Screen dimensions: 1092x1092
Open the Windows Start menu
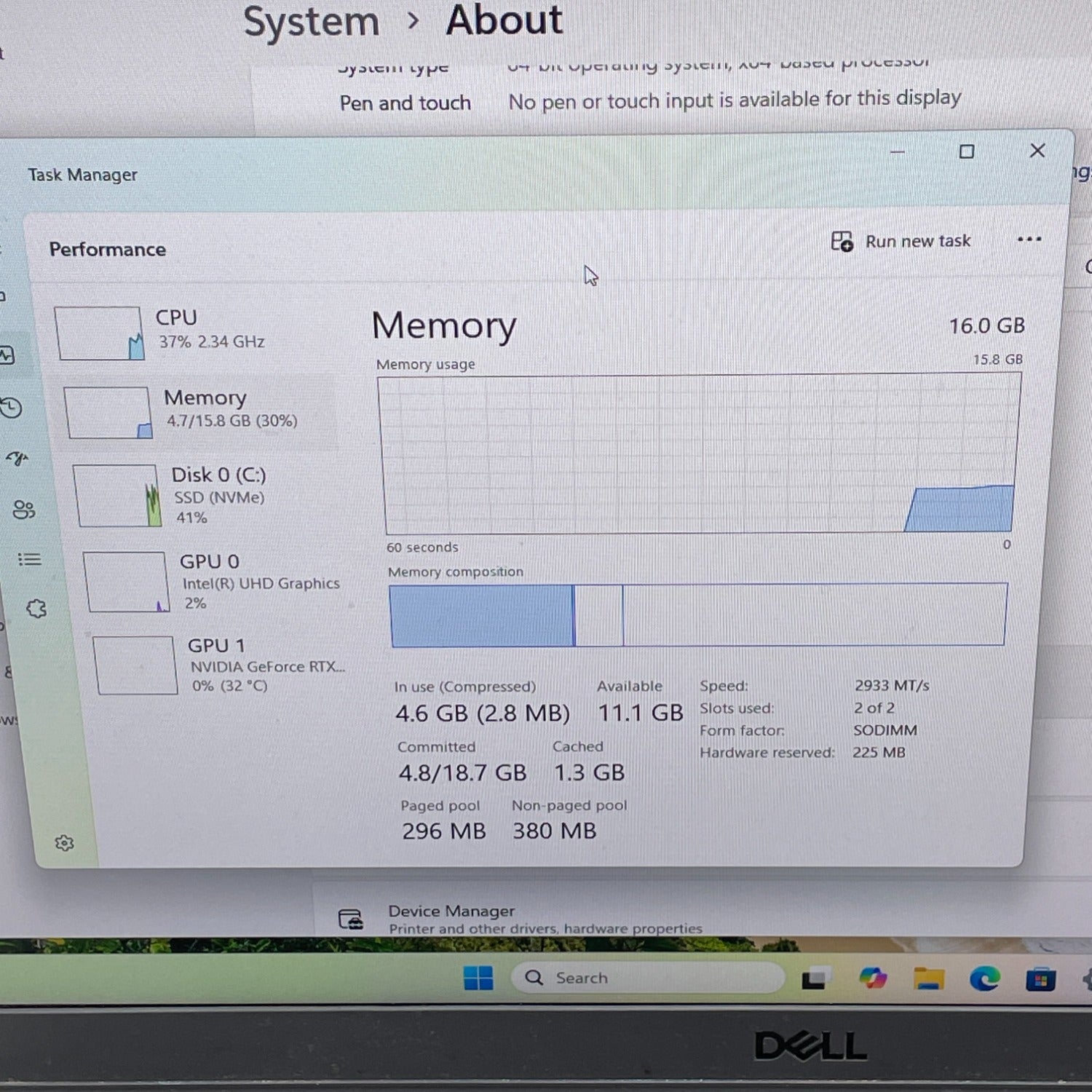click(x=478, y=978)
